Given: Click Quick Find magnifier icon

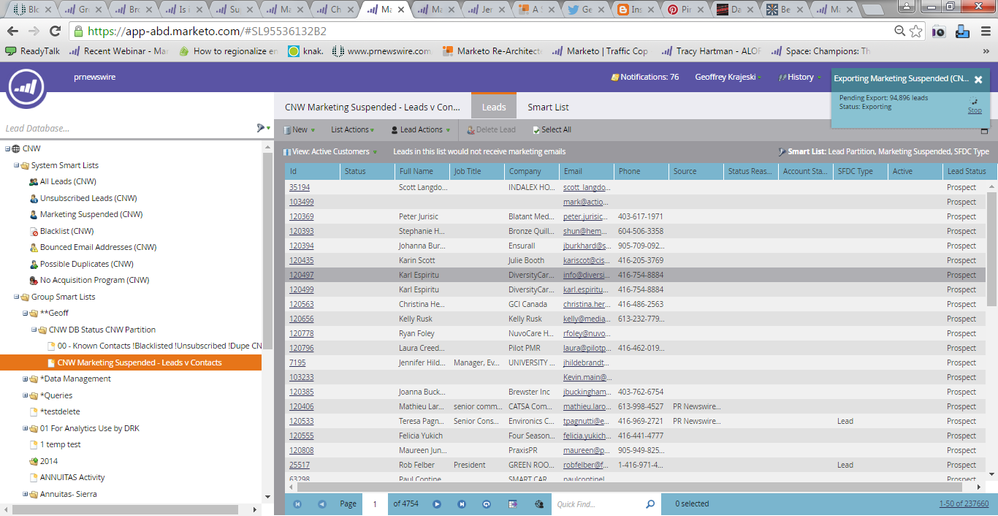Looking at the screenshot, I should pyautogui.click(x=650, y=504).
